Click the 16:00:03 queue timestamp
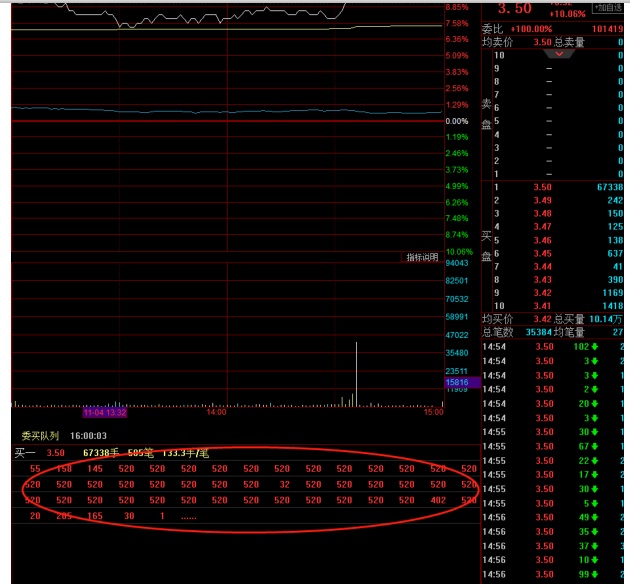Screen dimensions: 630x588 [88, 436]
